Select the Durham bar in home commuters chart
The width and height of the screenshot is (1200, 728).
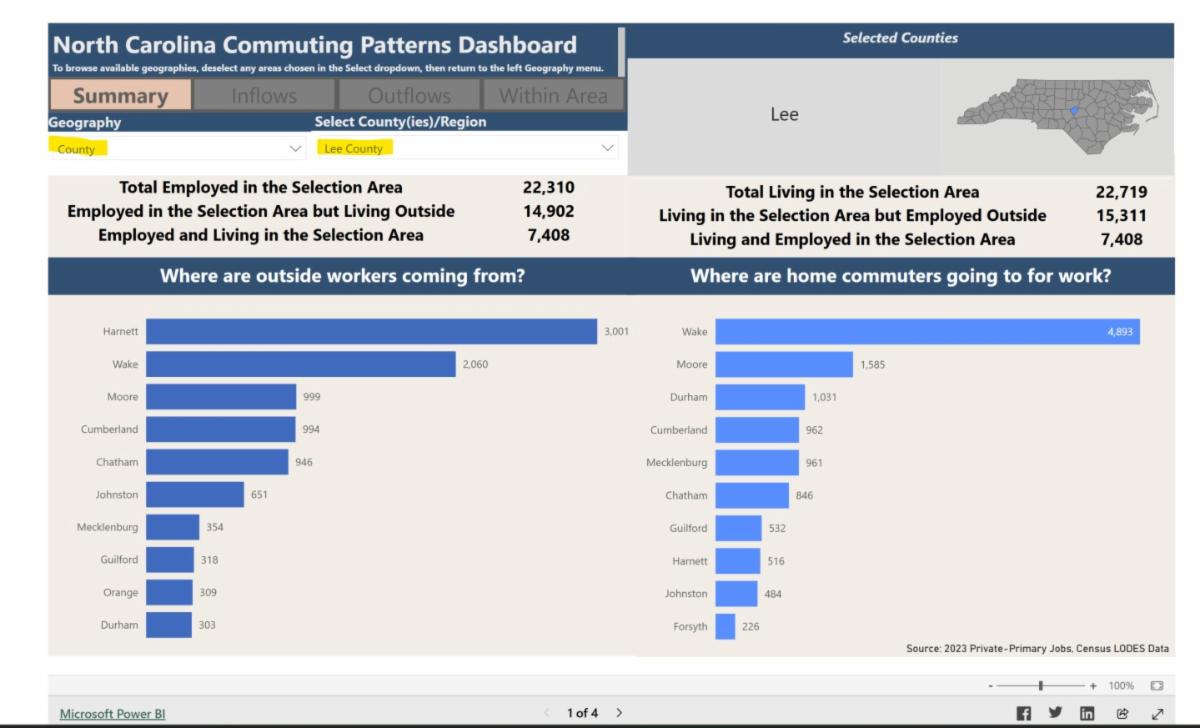pos(760,397)
